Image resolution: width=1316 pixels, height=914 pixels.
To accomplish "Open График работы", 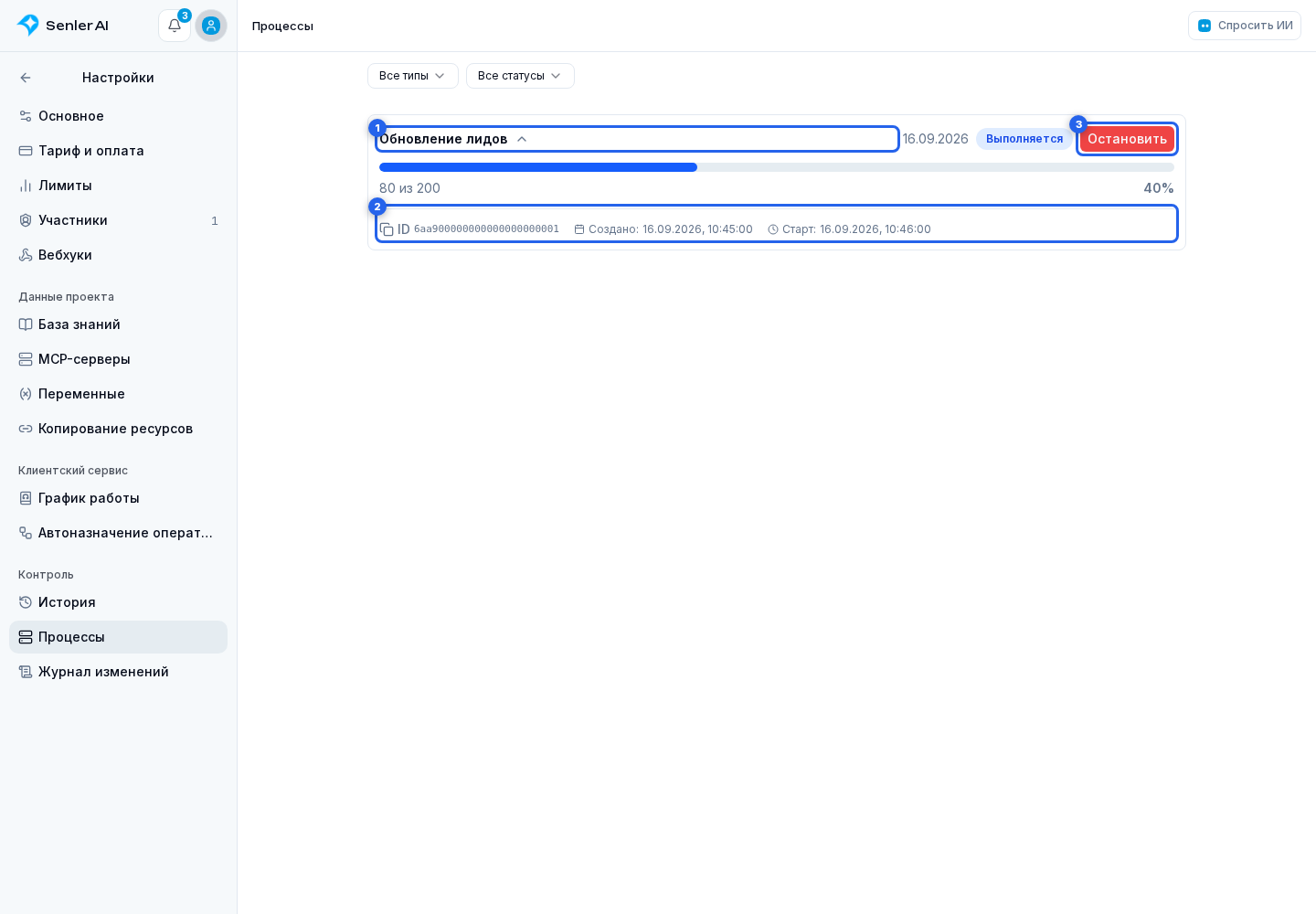I will click(118, 498).
